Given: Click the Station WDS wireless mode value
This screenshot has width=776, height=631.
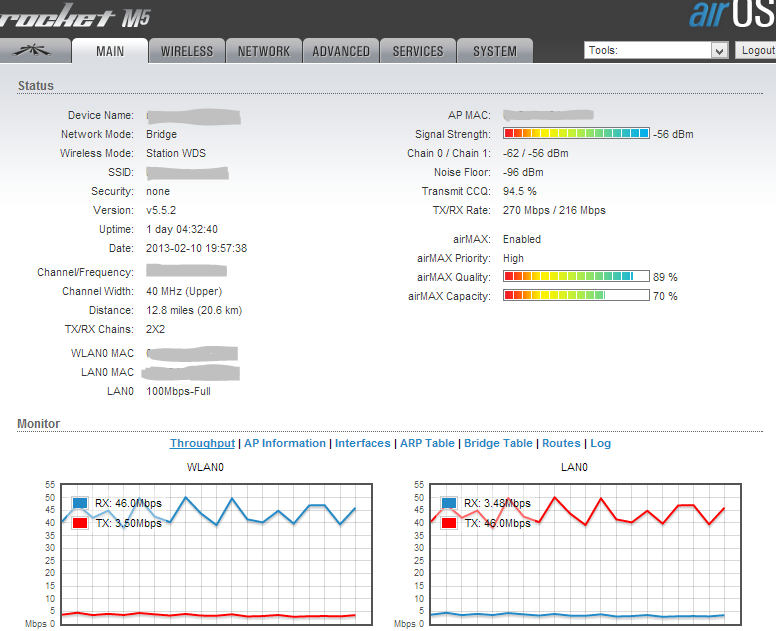Looking at the screenshot, I should tap(176, 153).
